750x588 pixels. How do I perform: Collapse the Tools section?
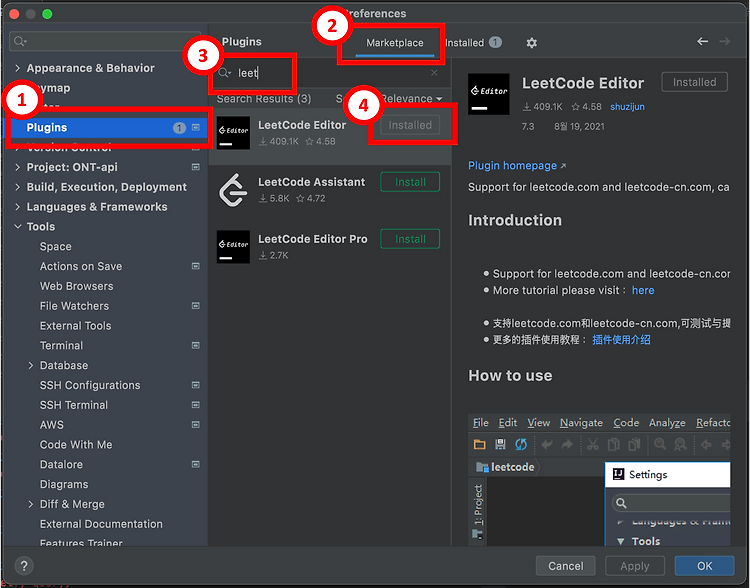tap(18, 227)
